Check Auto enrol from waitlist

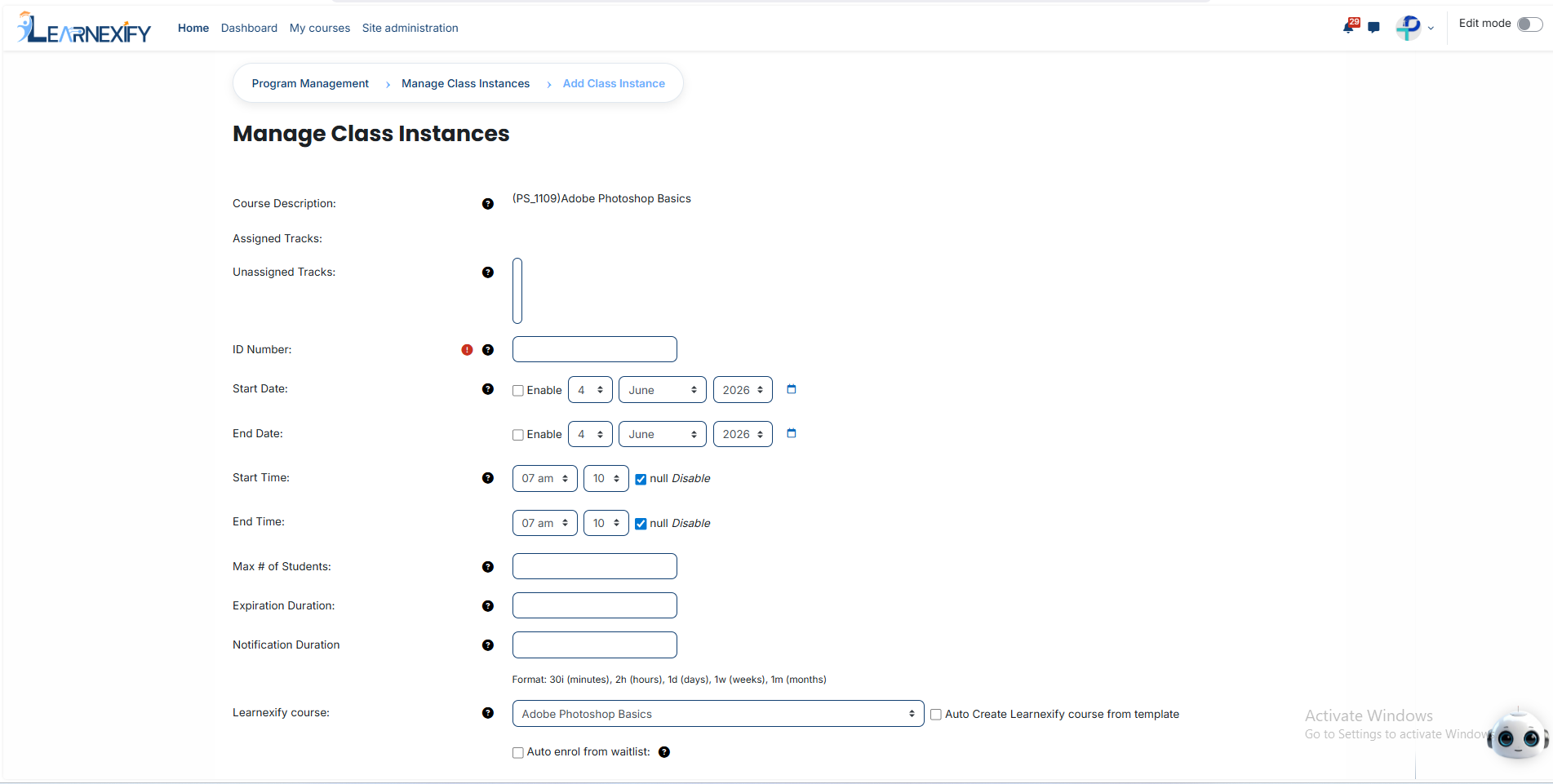(x=518, y=753)
